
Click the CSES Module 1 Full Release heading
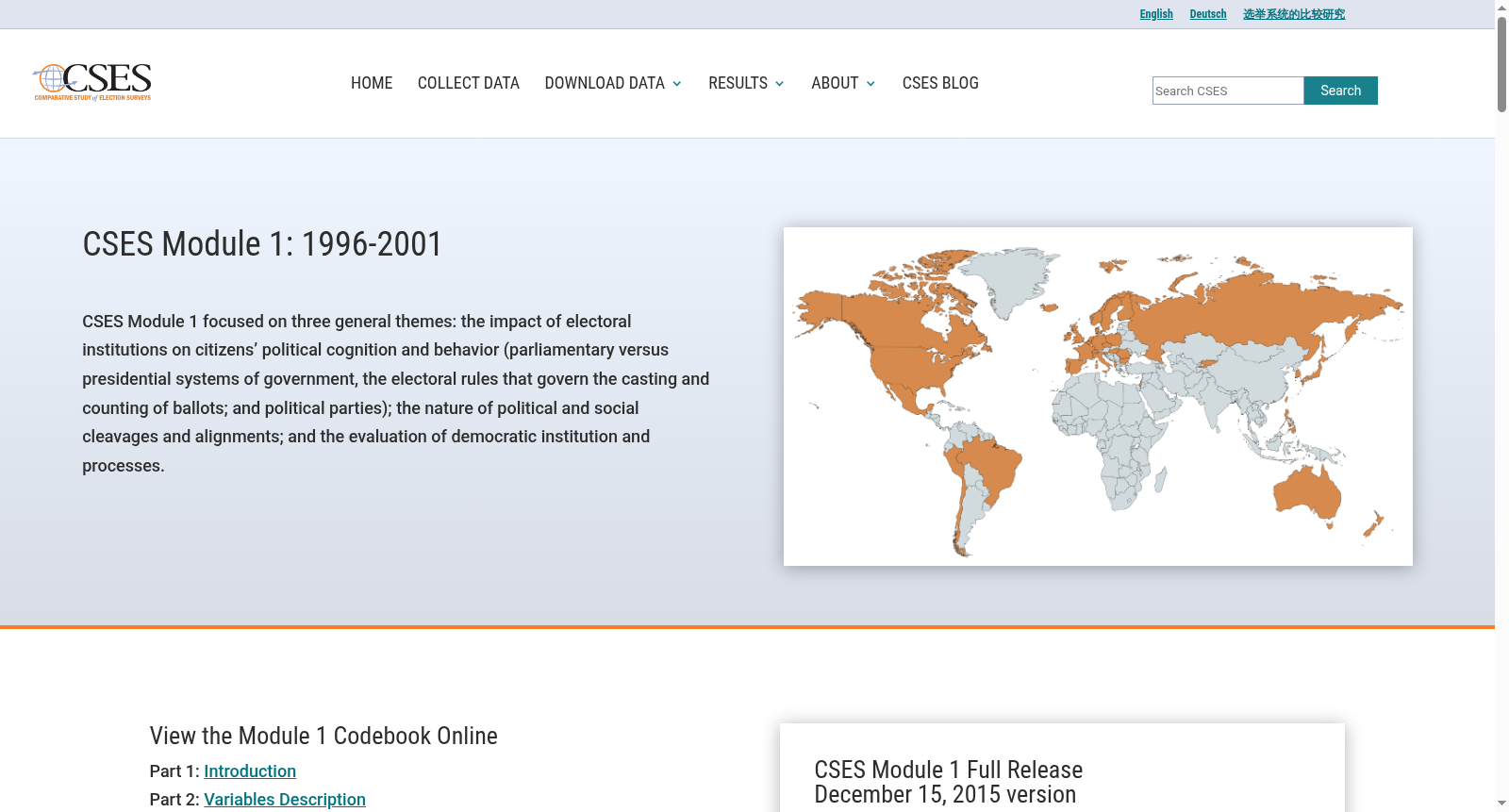(x=949, y=783)
